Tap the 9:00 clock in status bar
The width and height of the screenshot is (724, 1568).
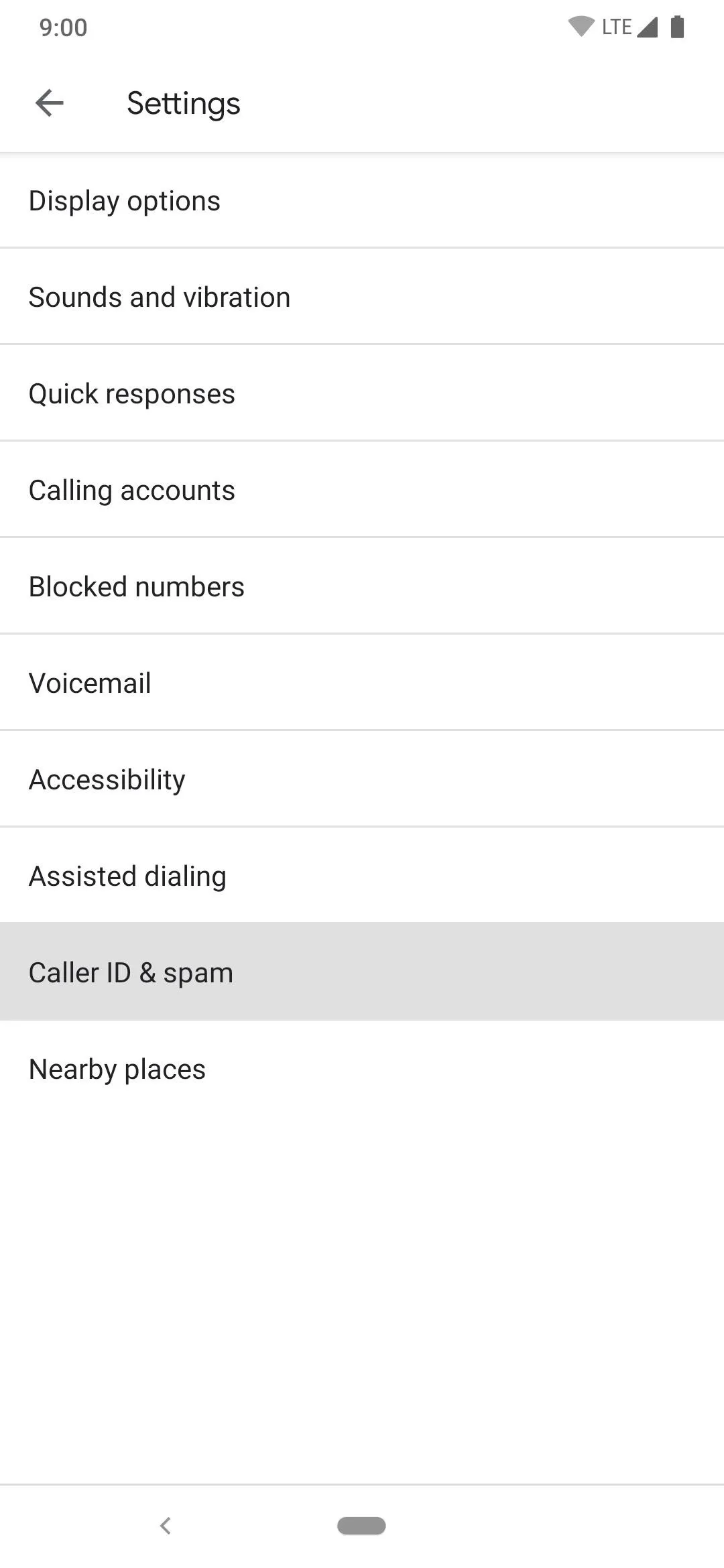[63, 27]
